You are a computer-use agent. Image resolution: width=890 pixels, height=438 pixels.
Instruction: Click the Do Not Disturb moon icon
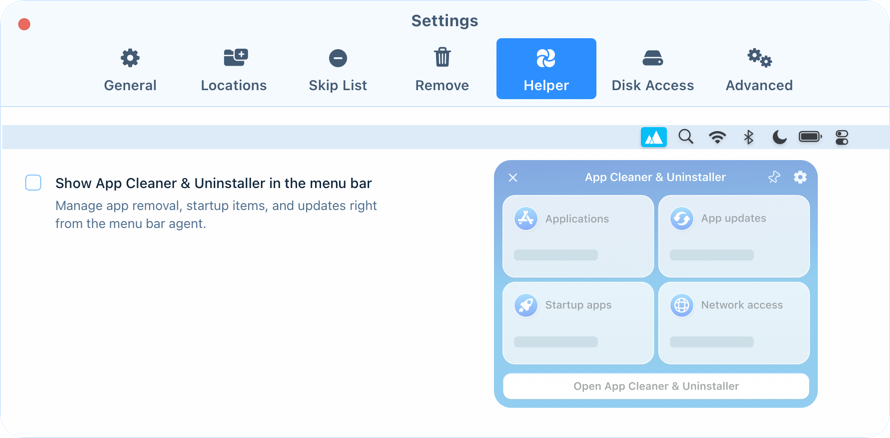[x=779, y=137]
